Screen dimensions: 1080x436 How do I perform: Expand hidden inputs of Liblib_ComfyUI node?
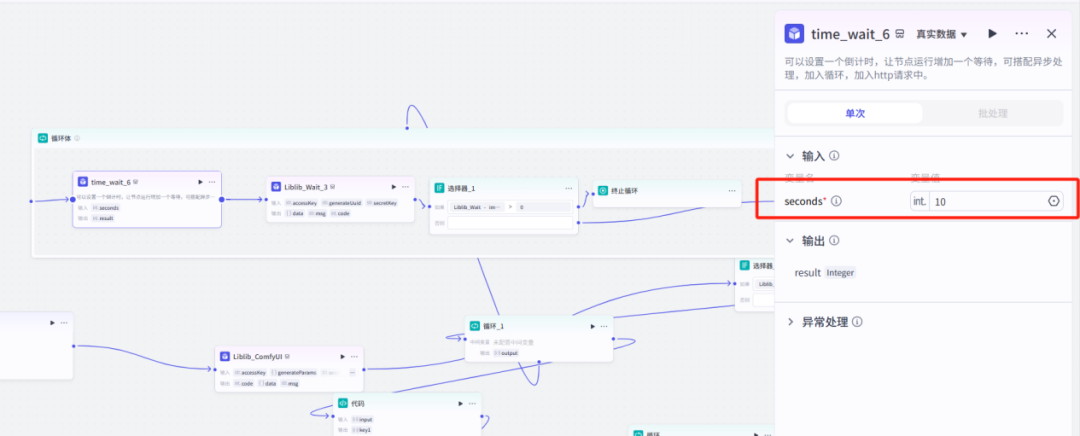click(x=352, y=373)
